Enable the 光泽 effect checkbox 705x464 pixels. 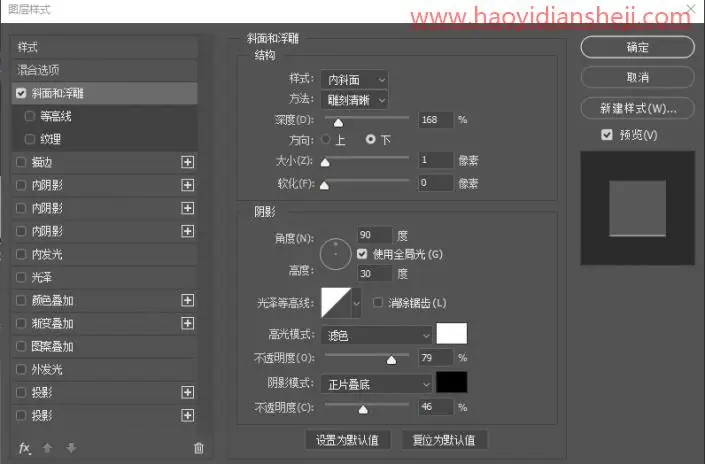21,277
